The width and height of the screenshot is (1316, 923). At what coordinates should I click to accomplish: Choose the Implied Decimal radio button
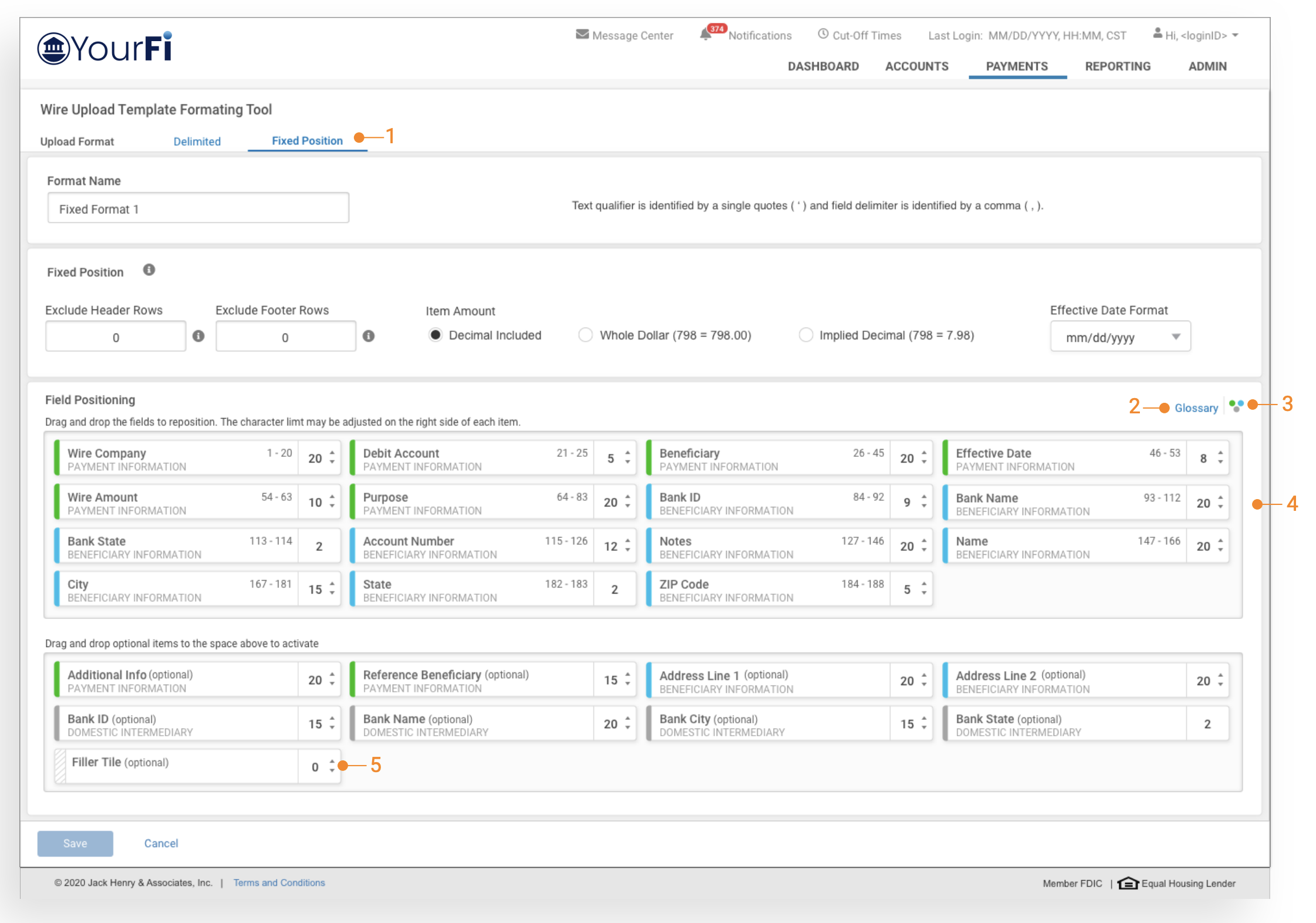click(806, 335)
